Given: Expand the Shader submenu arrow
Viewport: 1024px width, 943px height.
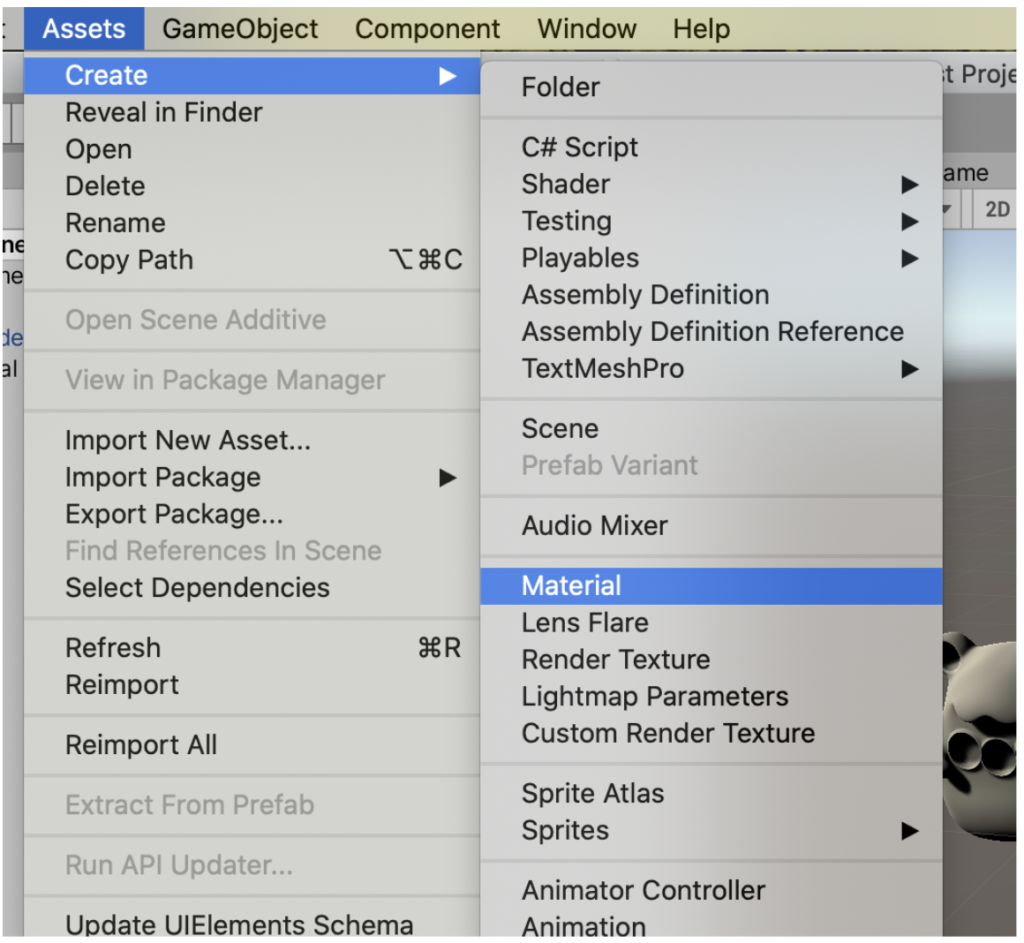Looking at the screenshot, I should (909, 185).
